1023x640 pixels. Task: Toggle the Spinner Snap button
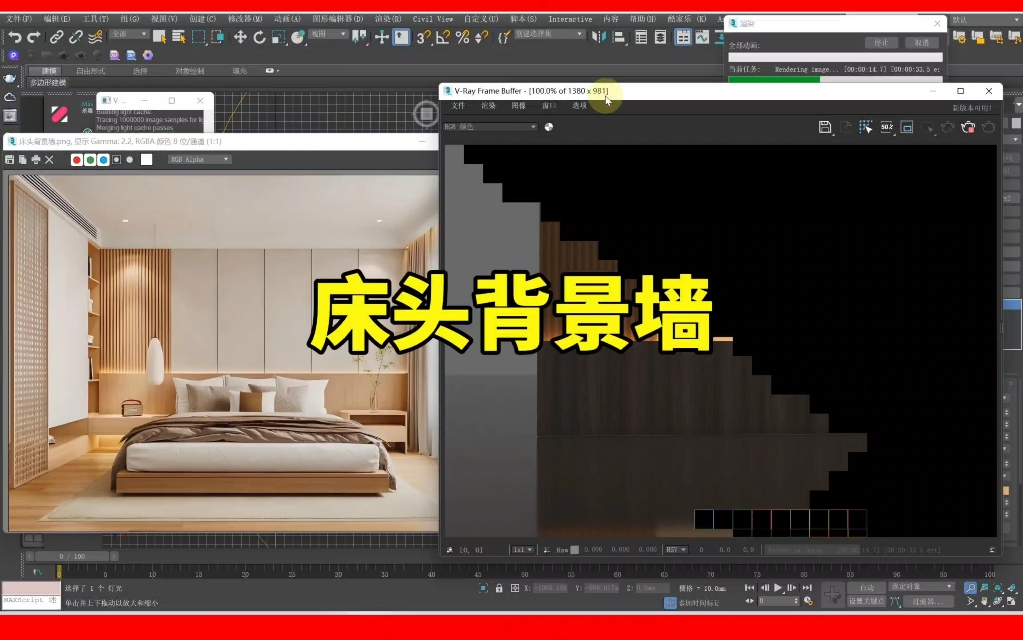[481, 37]
